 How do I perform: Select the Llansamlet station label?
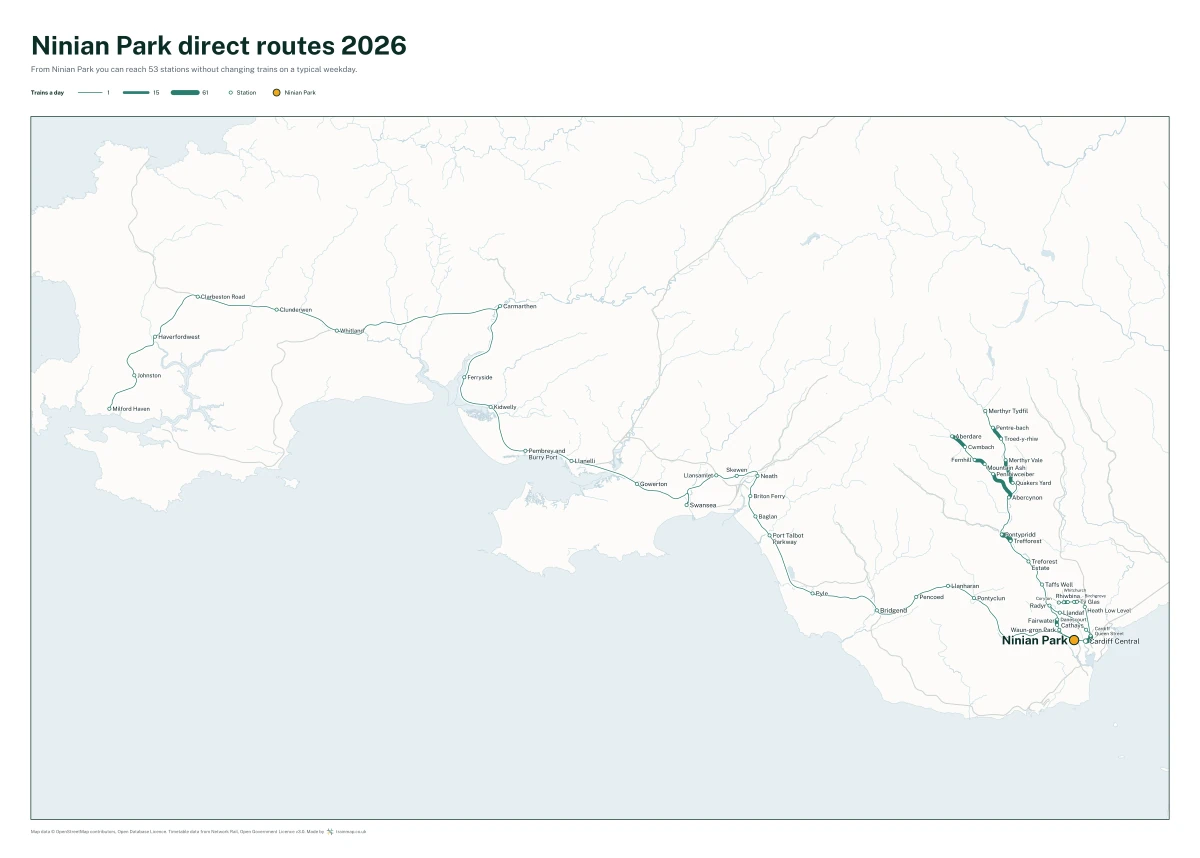point(698,475)
